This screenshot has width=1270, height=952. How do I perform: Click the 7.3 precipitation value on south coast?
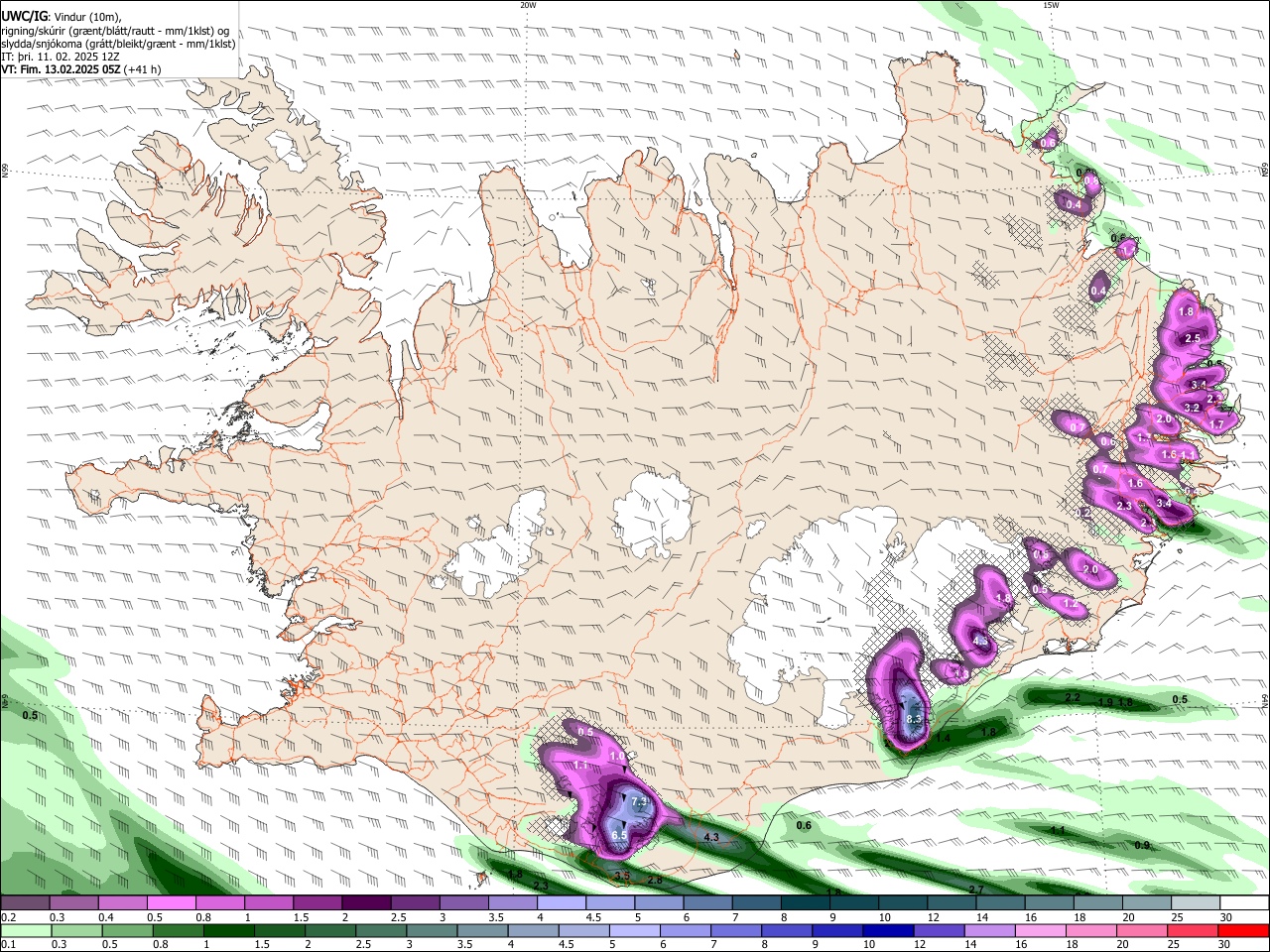point(640,801)
